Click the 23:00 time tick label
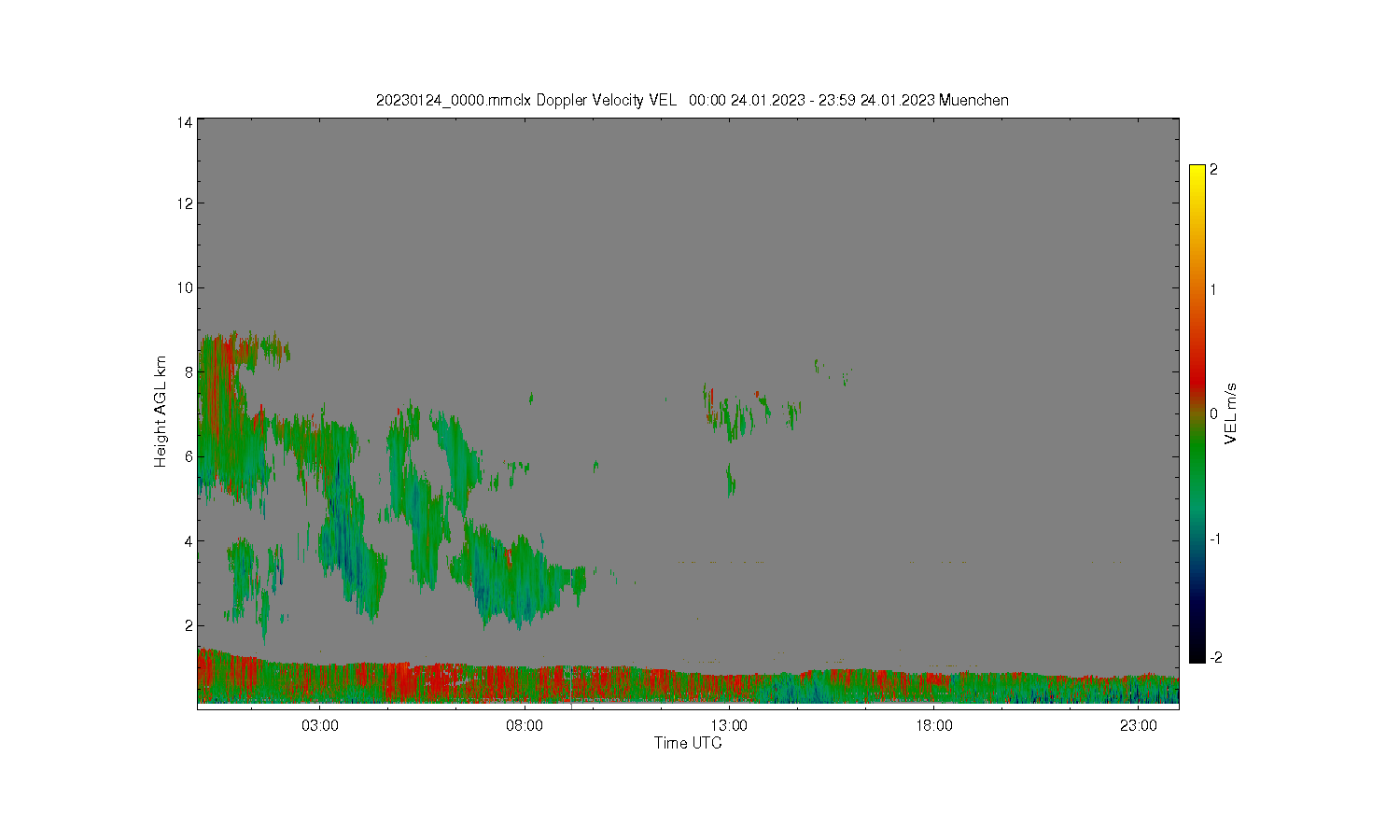This screenshot has width=1400, height=840. click(x=1139, y=726)
